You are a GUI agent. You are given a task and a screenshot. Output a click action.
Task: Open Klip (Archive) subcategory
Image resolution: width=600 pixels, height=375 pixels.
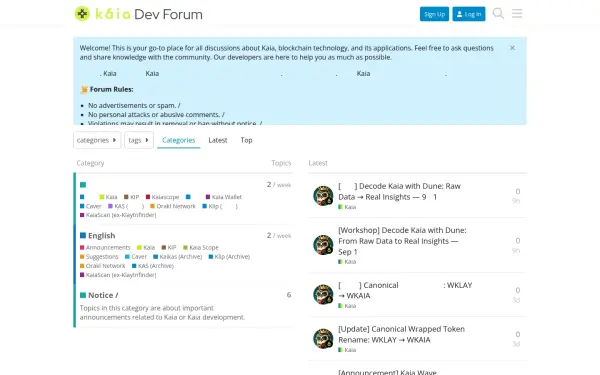click(229, 257)
